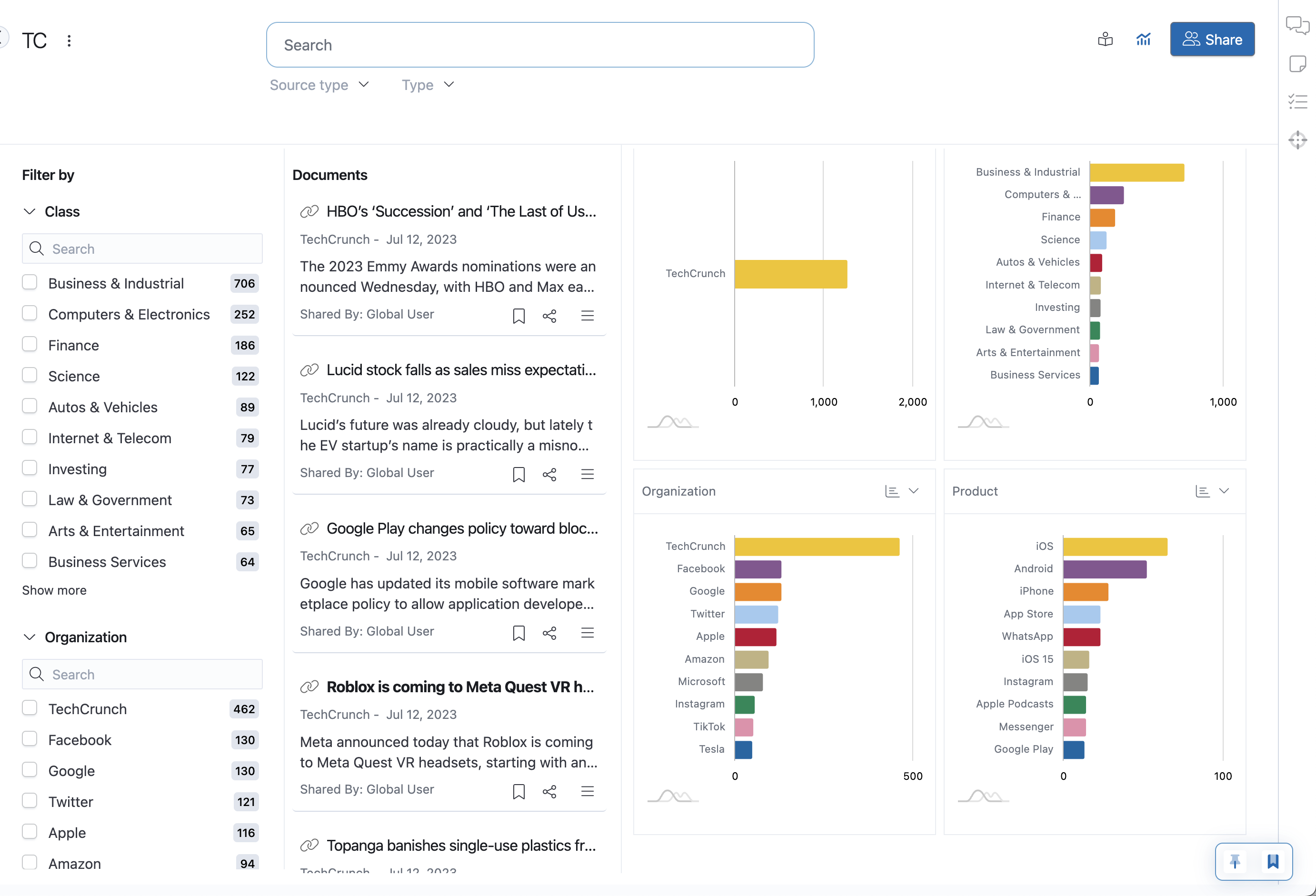Viewport: 1316px width, 896px height.
Task: Click the crosshair target icon in right sidebar
Action: 1297,139
